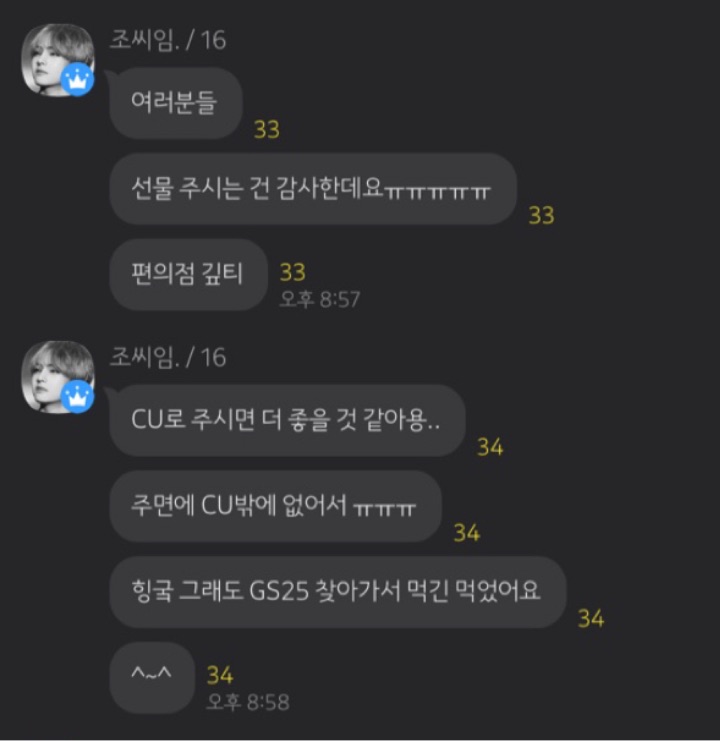The image size is (720, 741).
Task: Tap the '여러분들' message bubble
Action: pos(176,103)
